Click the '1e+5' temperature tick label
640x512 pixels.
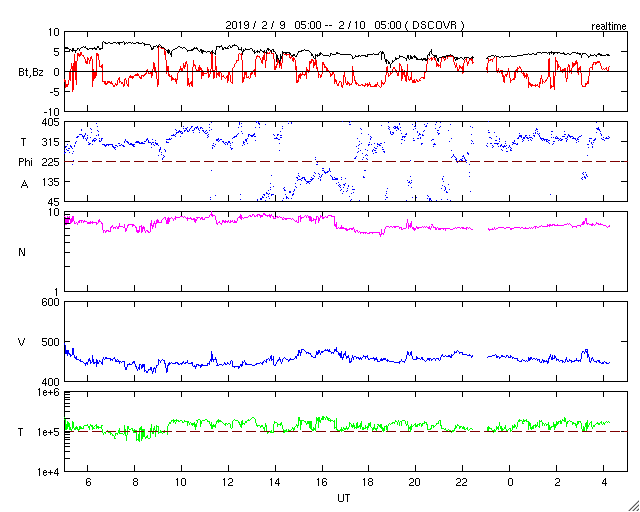pos(49,432)
